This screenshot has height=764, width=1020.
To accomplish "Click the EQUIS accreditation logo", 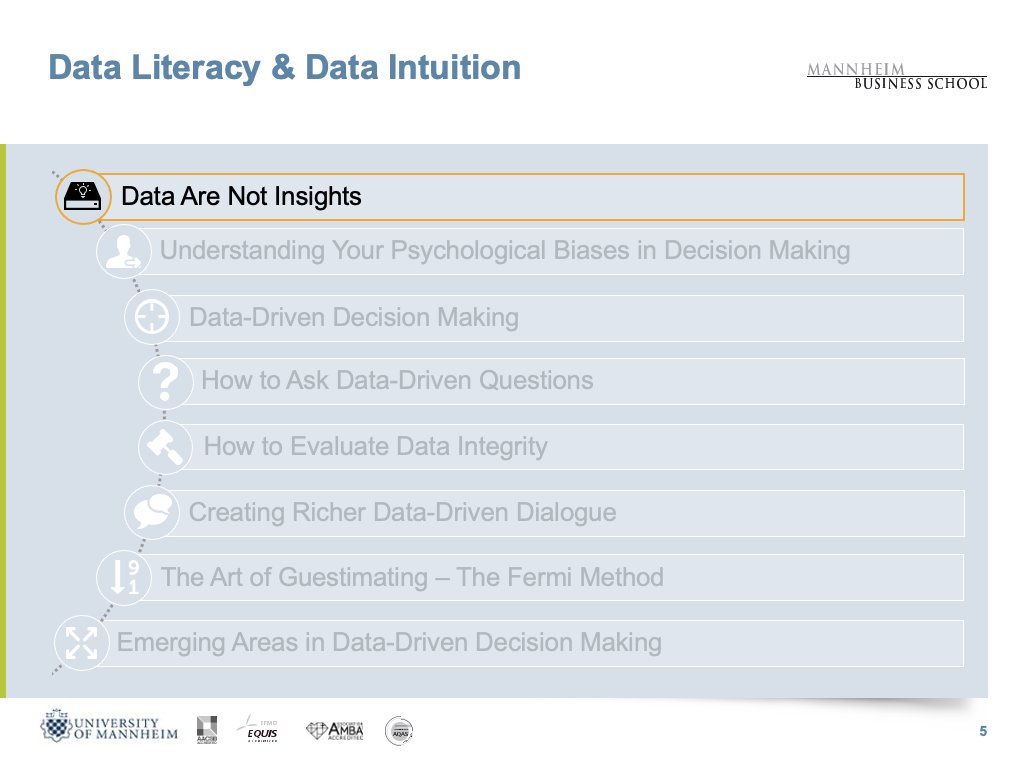I will pos(262,730).
